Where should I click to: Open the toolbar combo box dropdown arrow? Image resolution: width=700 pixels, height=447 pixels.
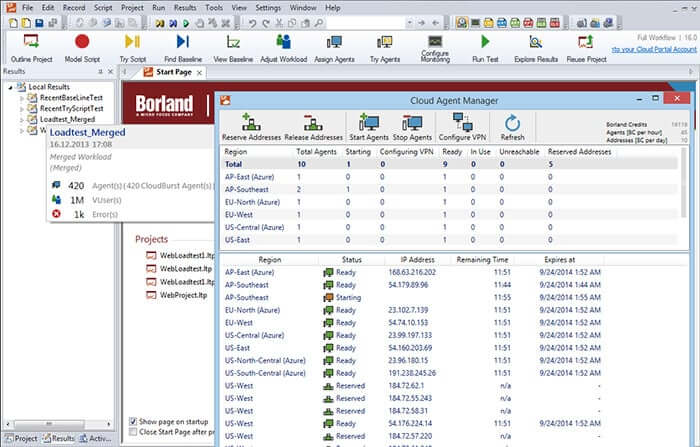409,23
